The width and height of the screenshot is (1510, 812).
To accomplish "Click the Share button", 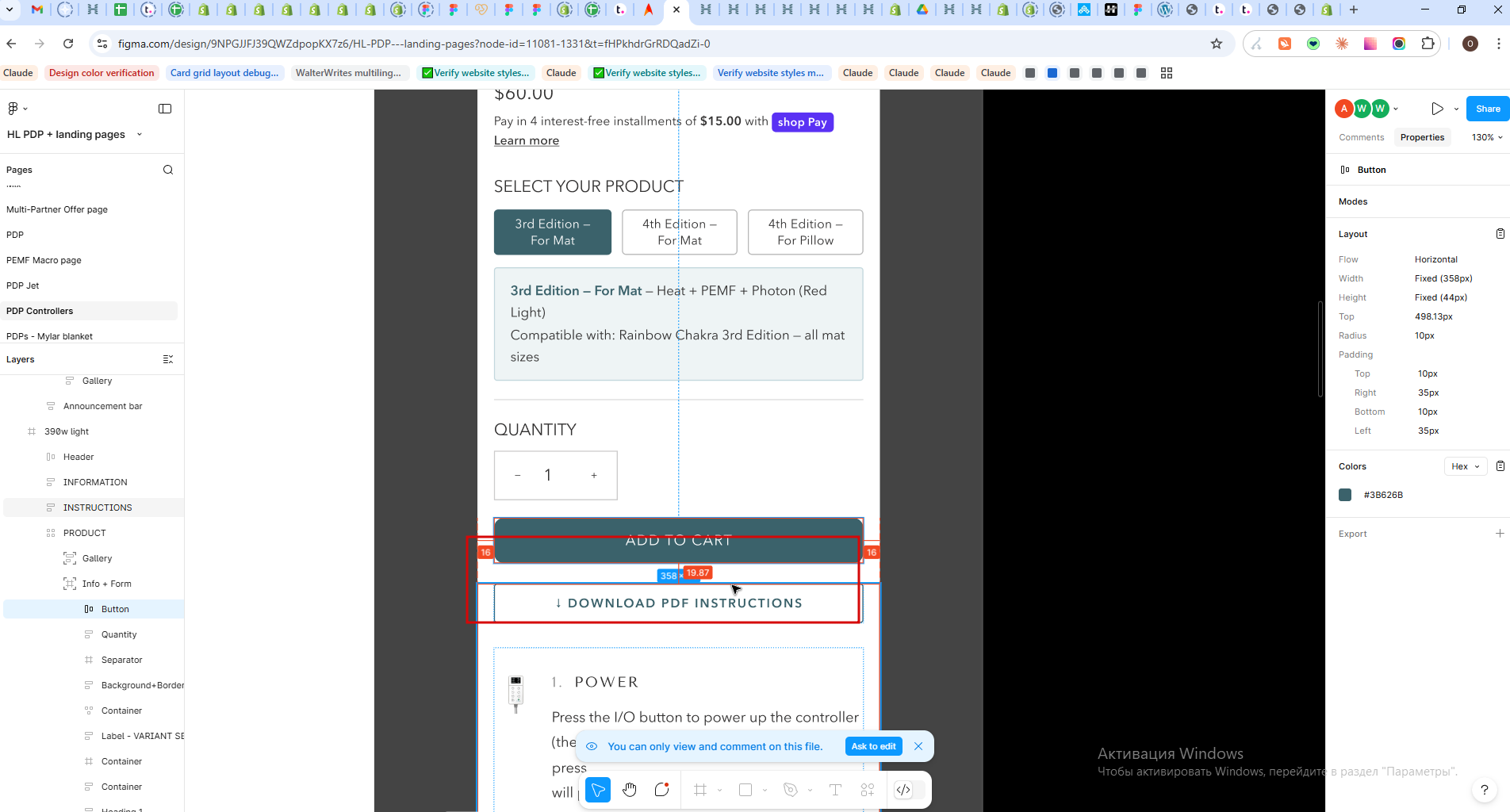I will [1488, 109].
